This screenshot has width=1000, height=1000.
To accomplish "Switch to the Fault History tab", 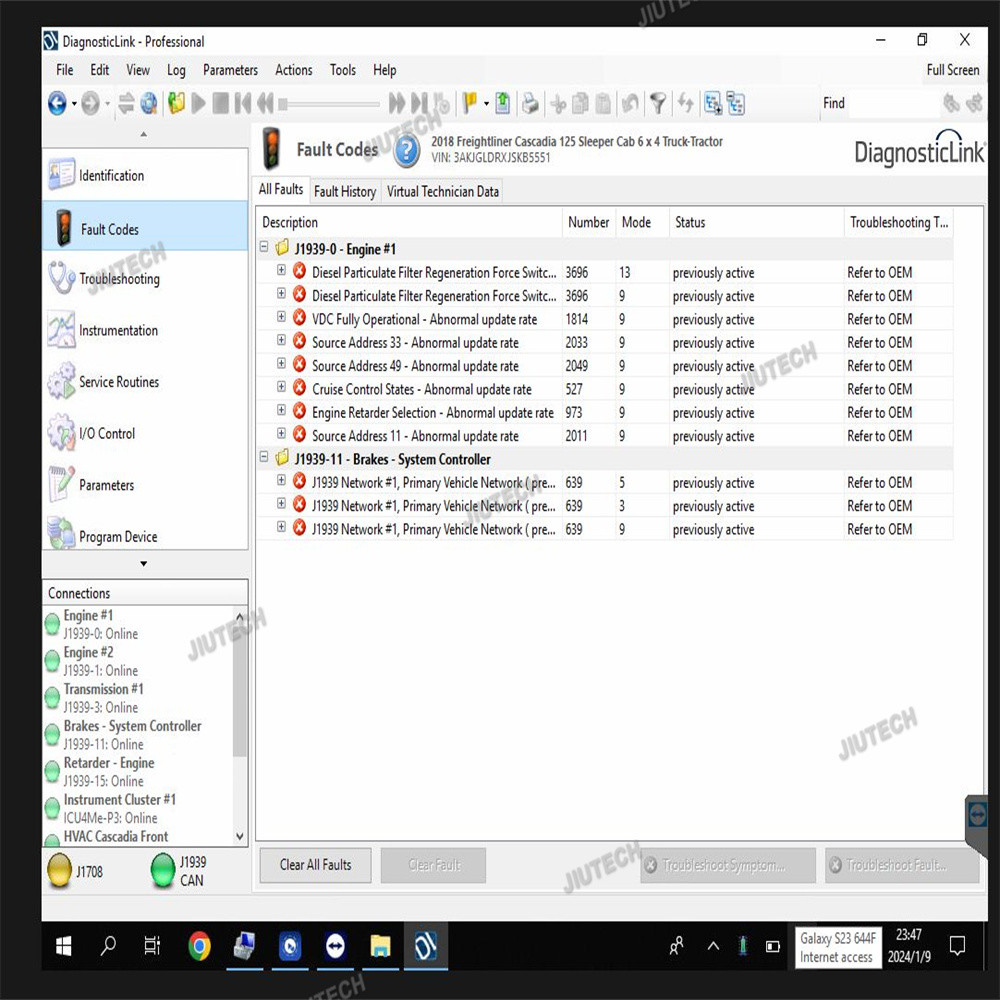I will 345,191.
